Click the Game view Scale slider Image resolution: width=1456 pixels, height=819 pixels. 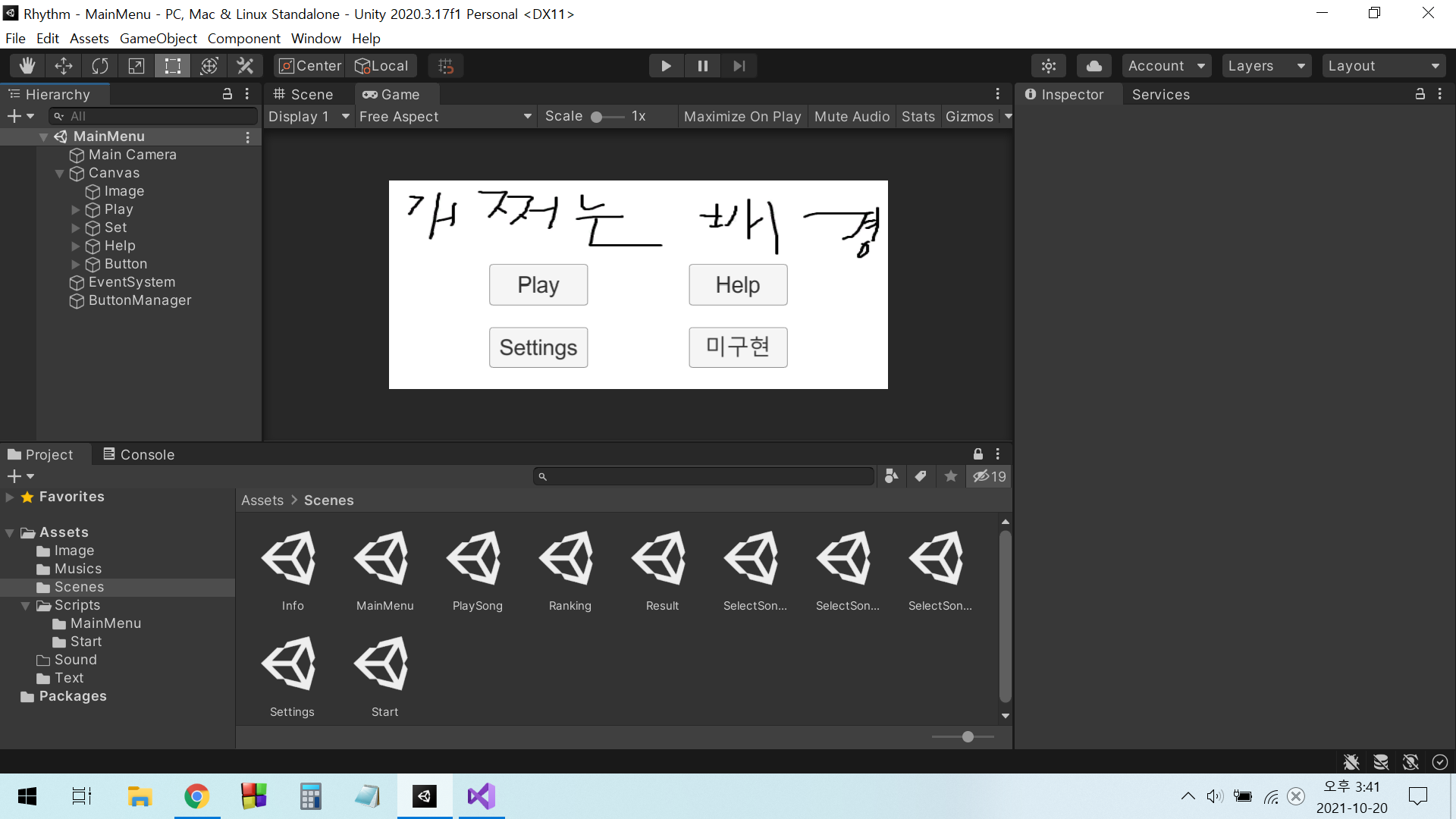[607, 117]
